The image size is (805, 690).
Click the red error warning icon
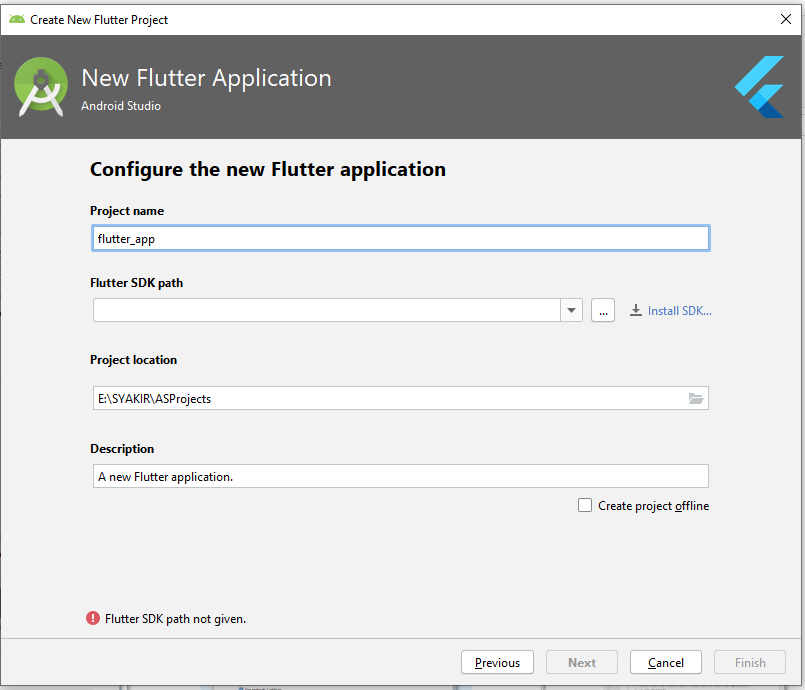click(x=93, y=618)
